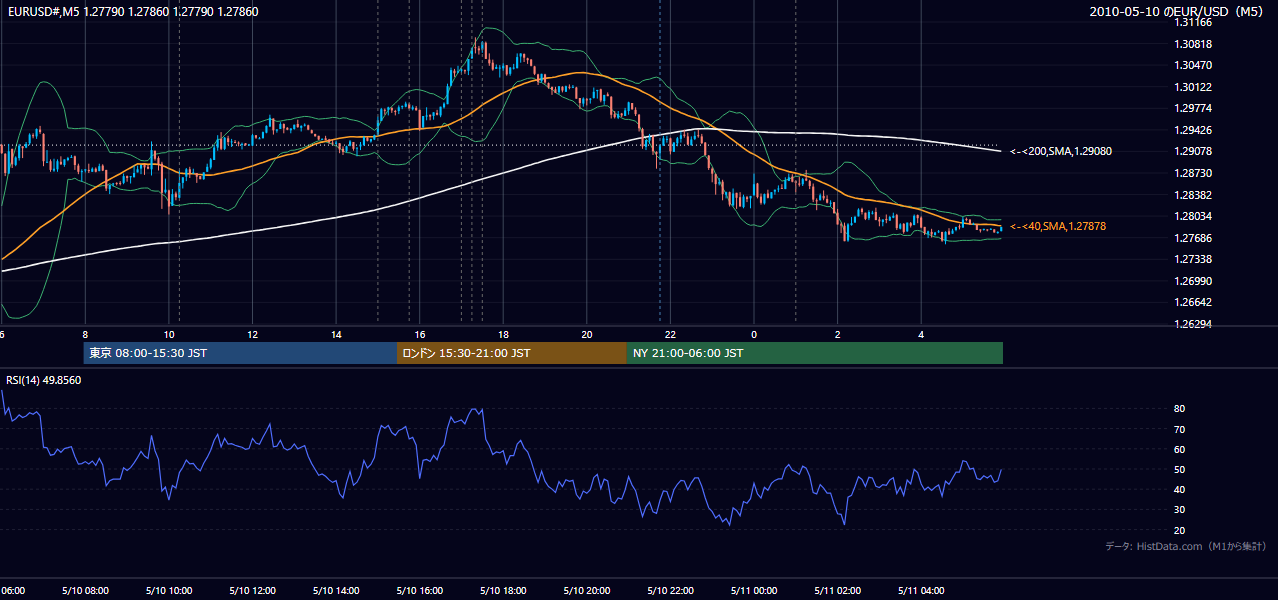Click RSI scale level 20

tap(1180, 530)
